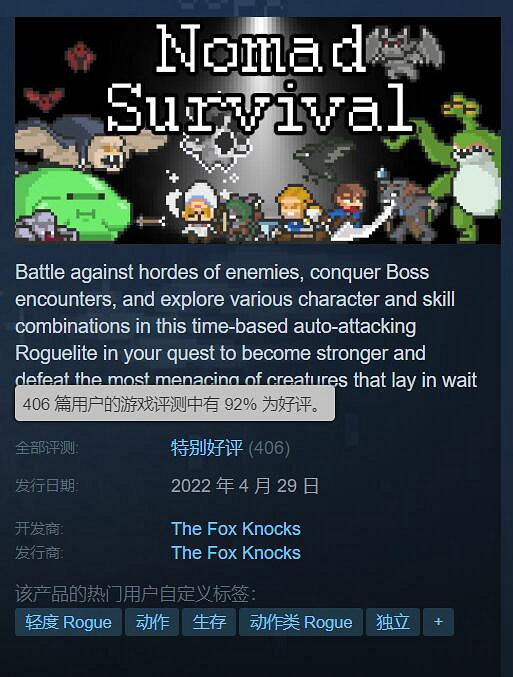The width and height of the screenshot is (513, 677).
Task: Open the 特别好评 review summary link
Action: (x=207, y=448)
